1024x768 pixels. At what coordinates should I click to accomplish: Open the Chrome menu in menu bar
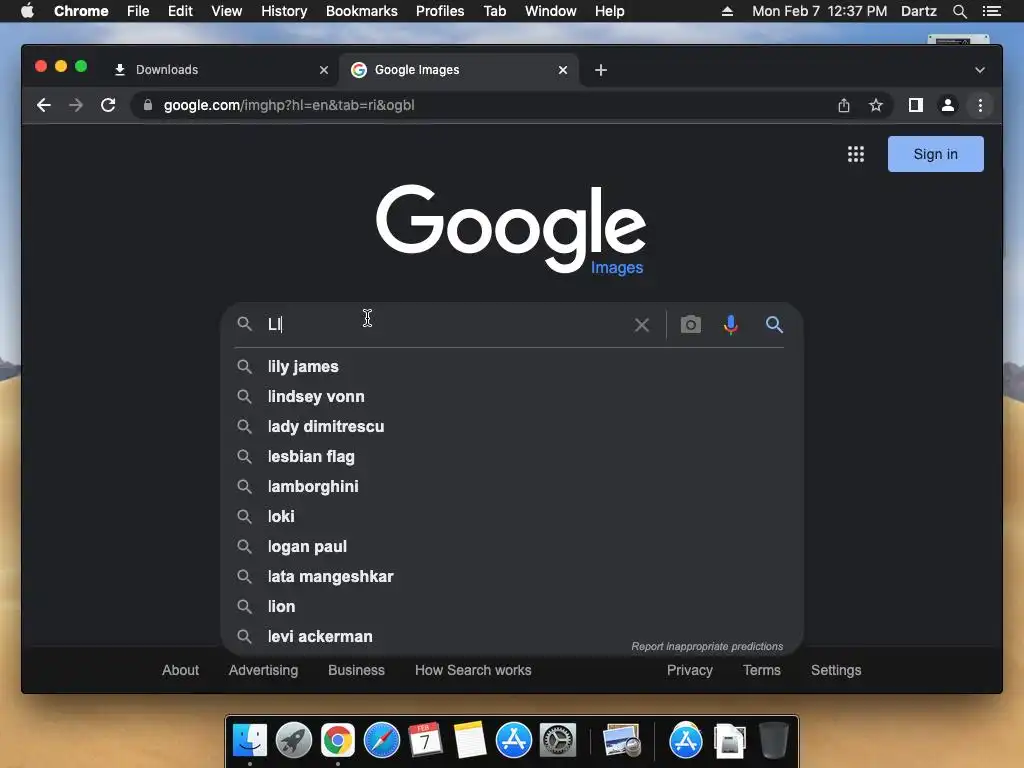click(81, 11)
